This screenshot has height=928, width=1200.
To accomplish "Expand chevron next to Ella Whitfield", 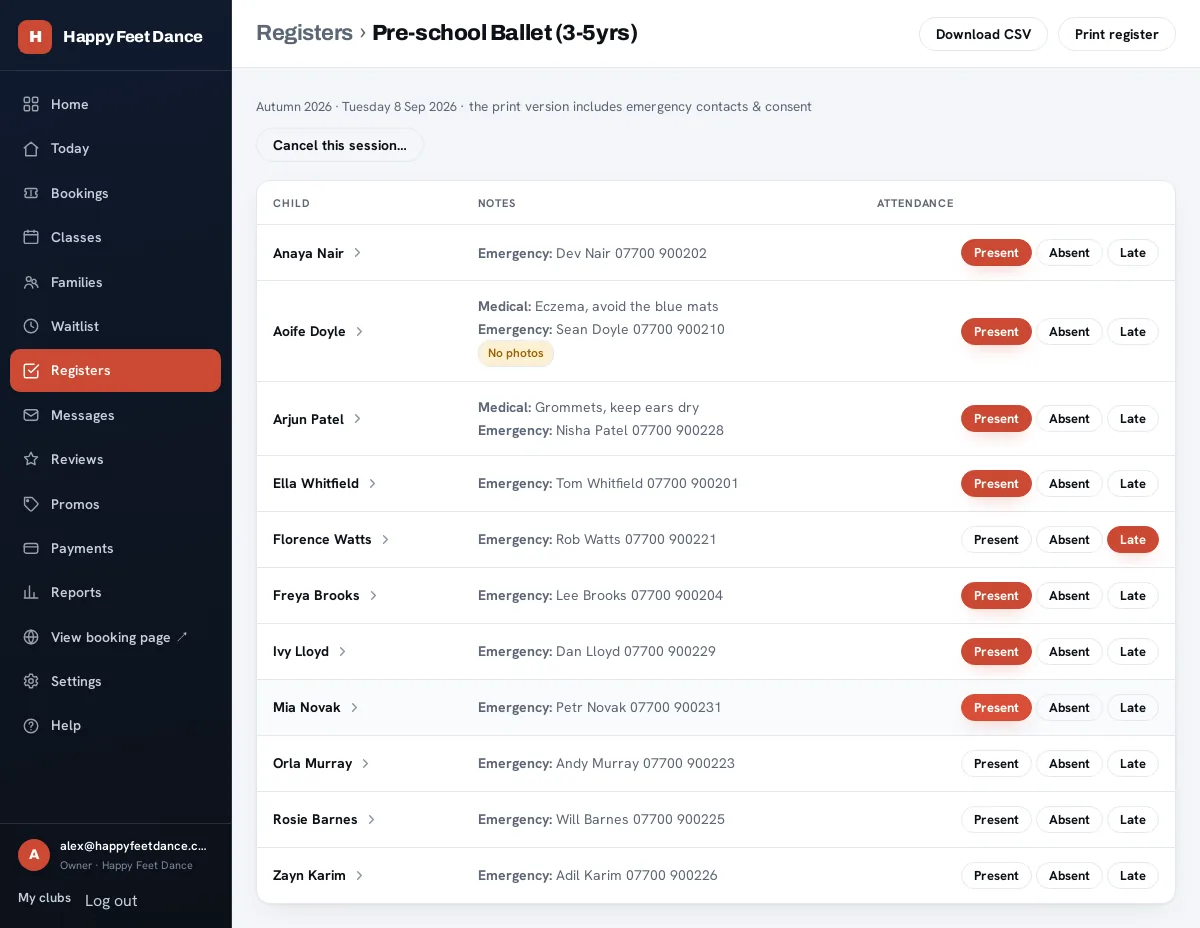I will click(372, 483).
